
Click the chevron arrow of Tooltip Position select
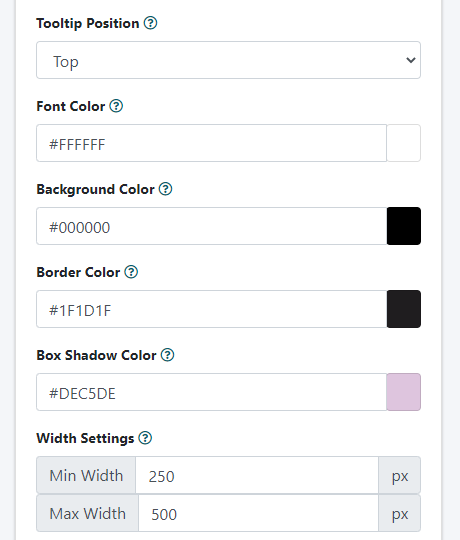(410, 60)
